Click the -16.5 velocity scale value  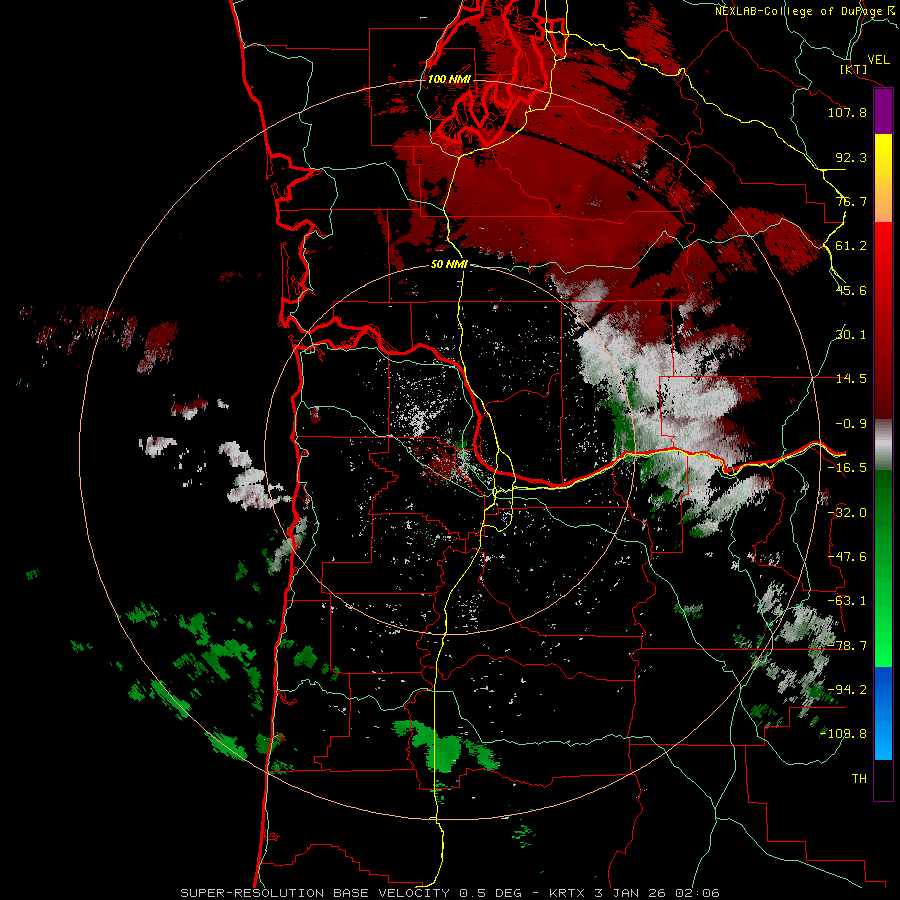point(847,468)
